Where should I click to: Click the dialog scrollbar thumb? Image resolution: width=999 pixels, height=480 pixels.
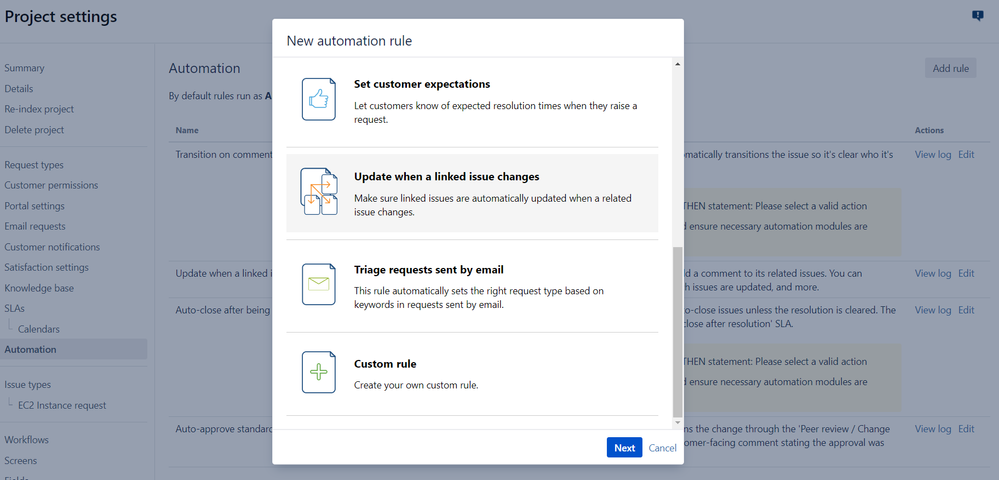[677, 331]
